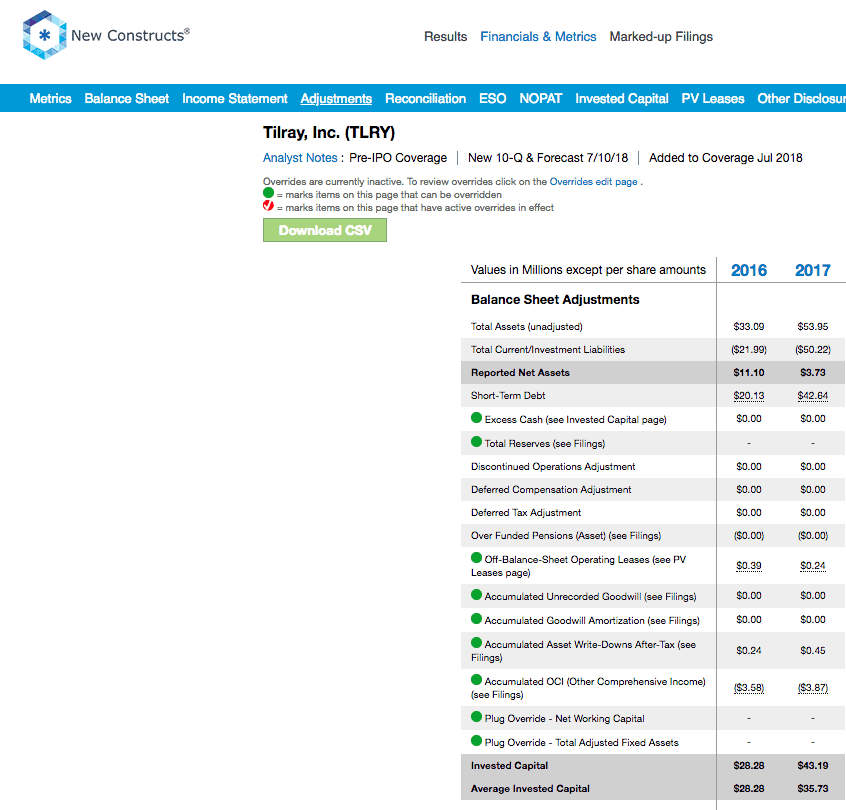Open the ESO tab
The image size is (846, 810).
493,99
